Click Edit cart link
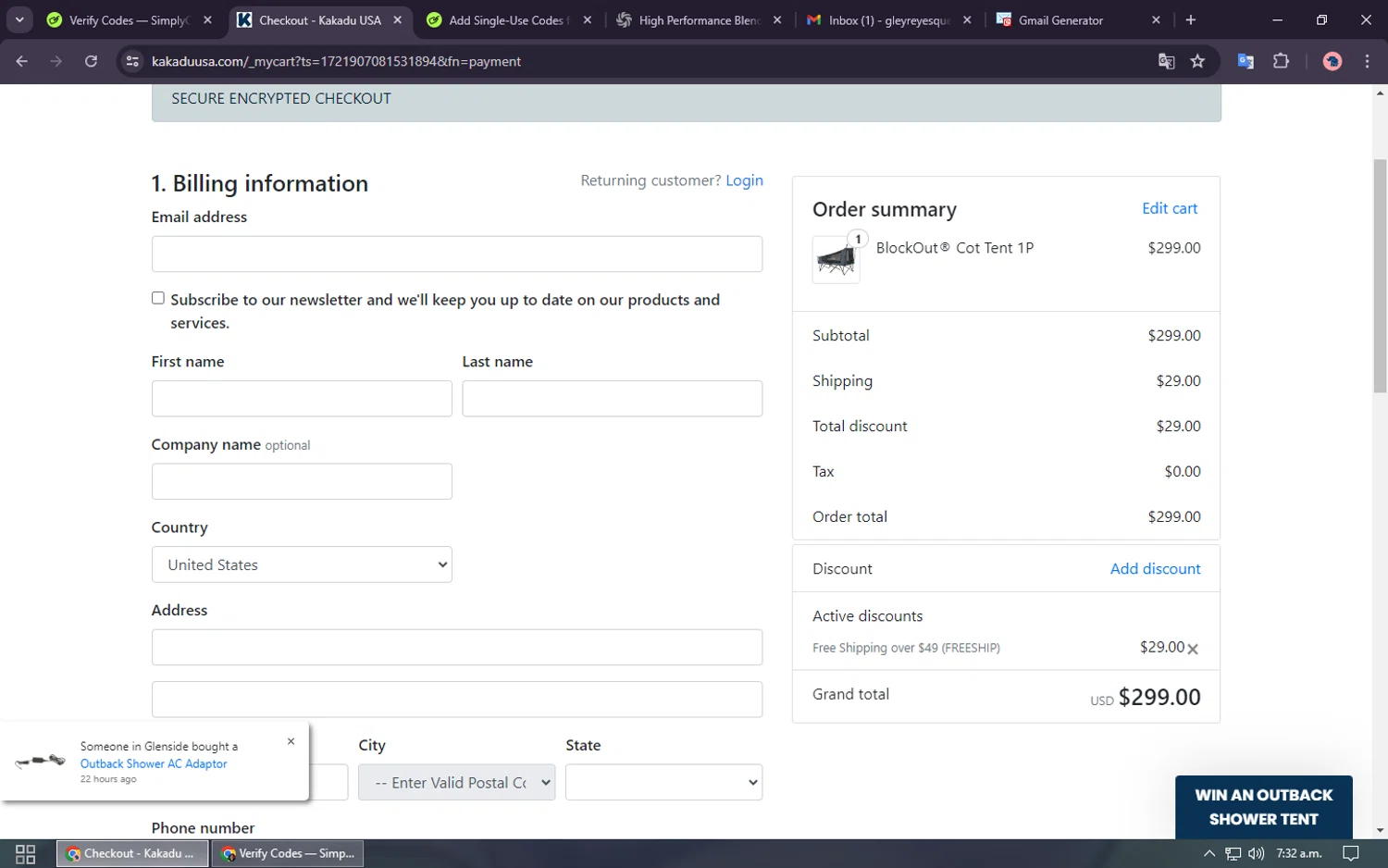This screenshot has height=868, width=1388. click(x=1170, y=208)
